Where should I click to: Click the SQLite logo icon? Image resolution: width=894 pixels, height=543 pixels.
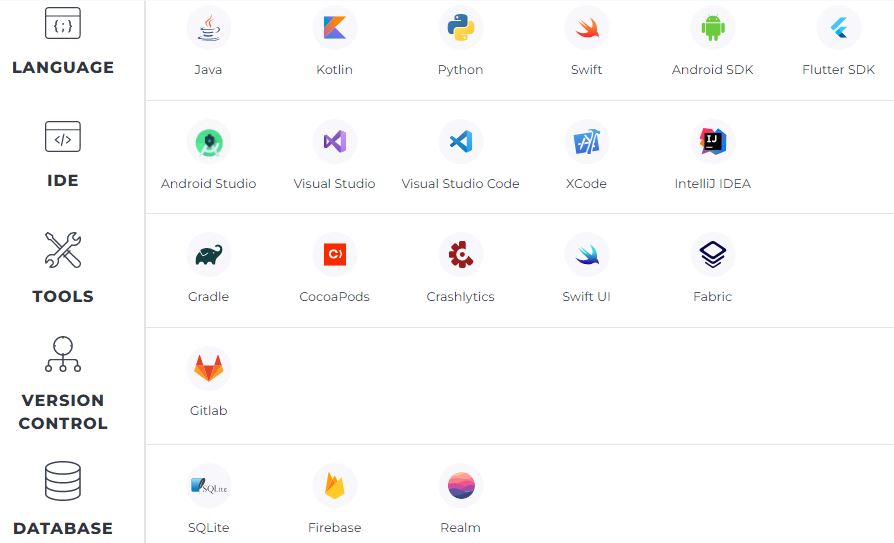(x=209, y=485)
